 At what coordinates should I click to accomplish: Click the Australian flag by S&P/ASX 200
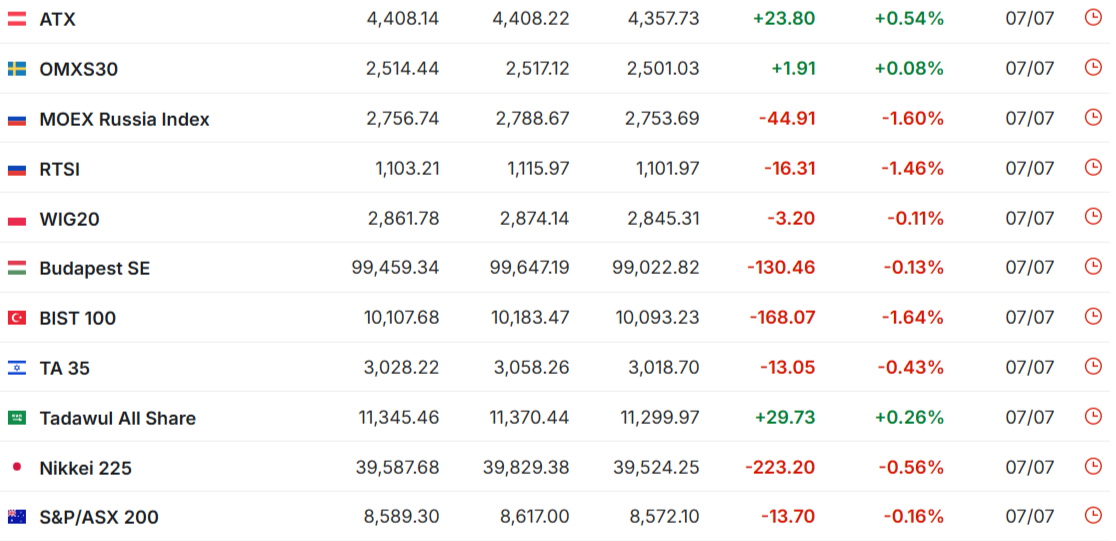coord(17,517)
